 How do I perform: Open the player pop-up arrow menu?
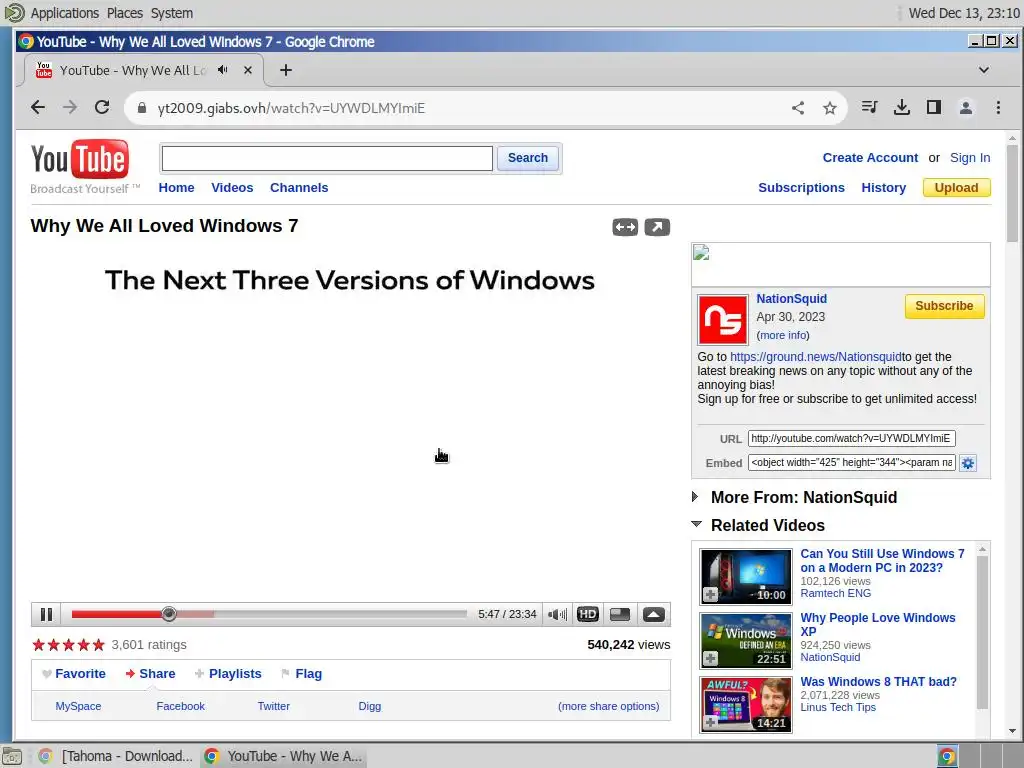(x=654, y=615)
